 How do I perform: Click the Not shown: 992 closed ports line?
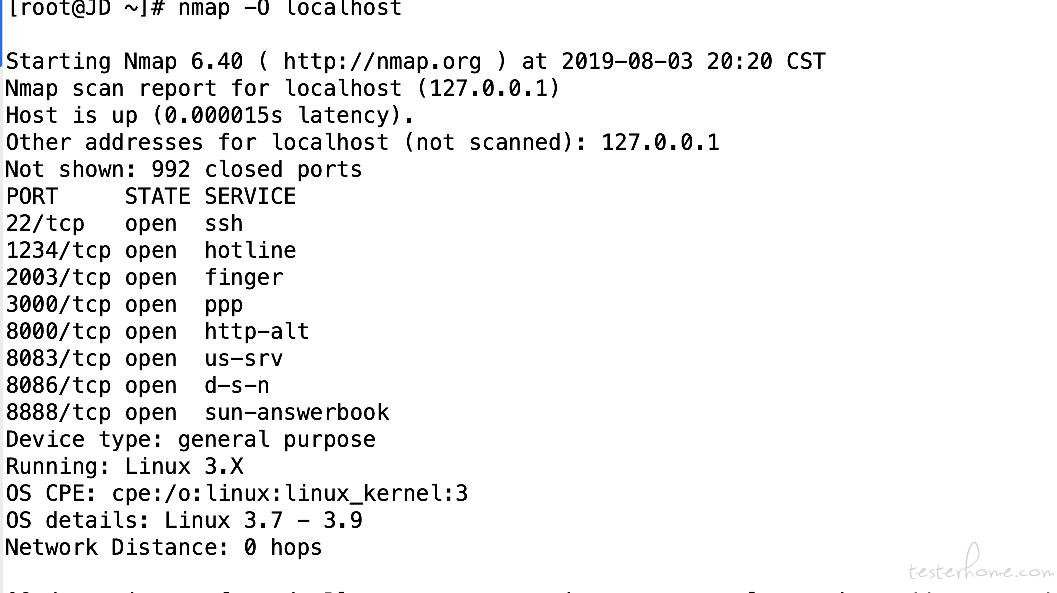tap(183, 169)
